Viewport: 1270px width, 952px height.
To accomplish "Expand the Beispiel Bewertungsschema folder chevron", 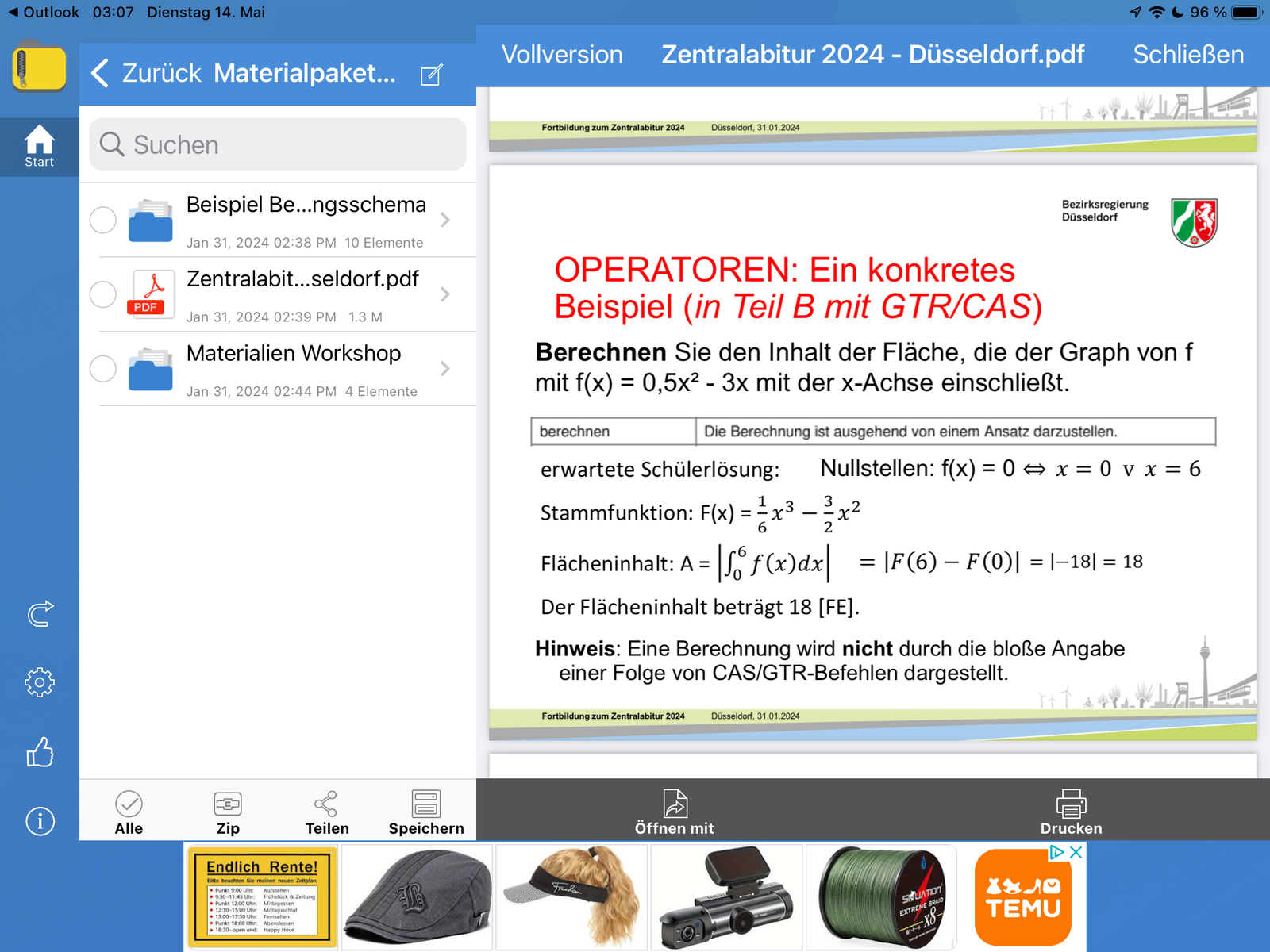I will tap(445, 220).
